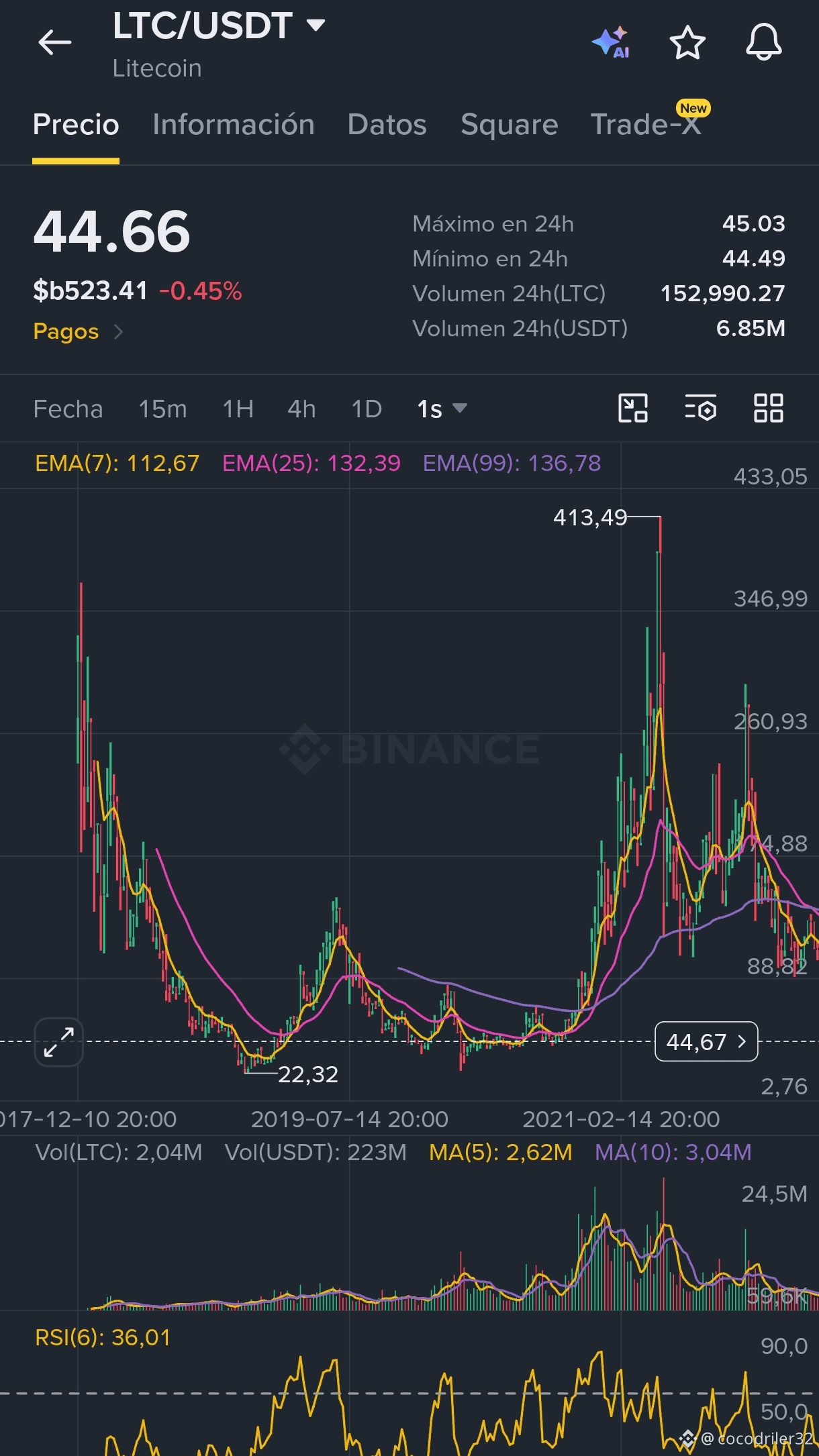The height and width of the screenshot is (1456, 819).
Task: Open the Pagos link
Action: click(x=78, y=331)
